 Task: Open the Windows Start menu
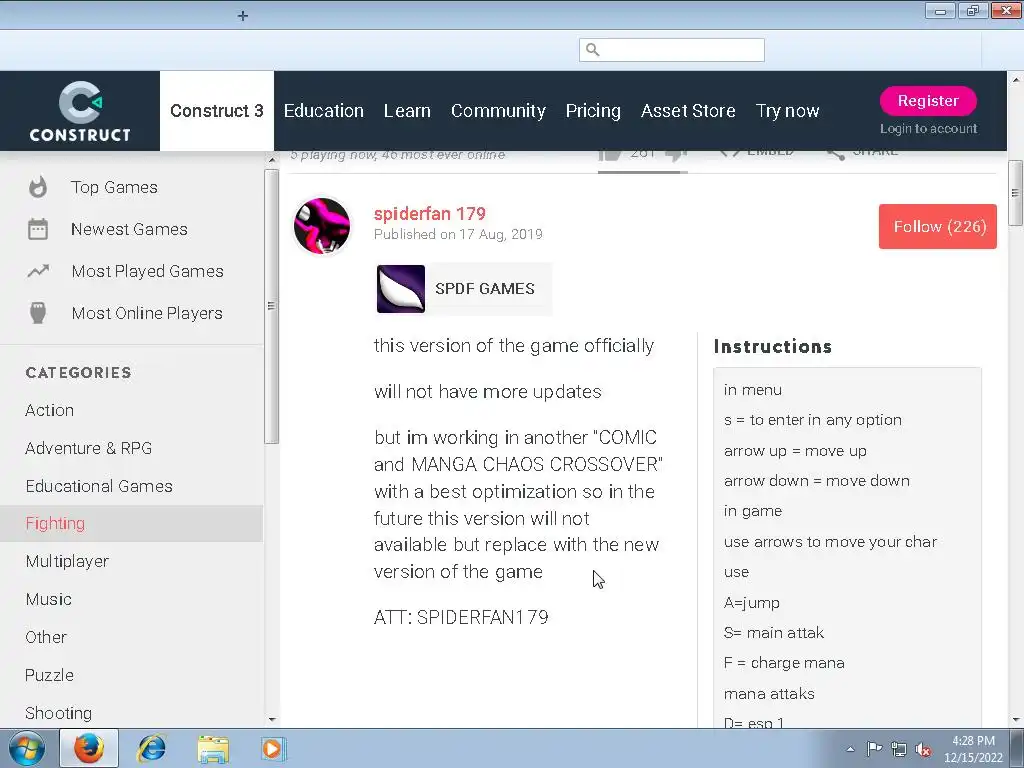pos(26,748)
